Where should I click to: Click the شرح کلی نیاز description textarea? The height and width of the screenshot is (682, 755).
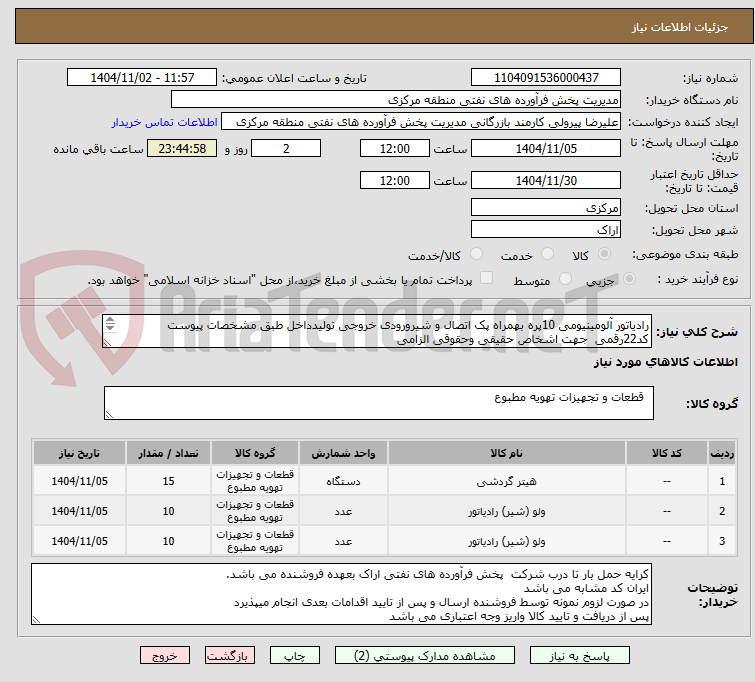377,331
